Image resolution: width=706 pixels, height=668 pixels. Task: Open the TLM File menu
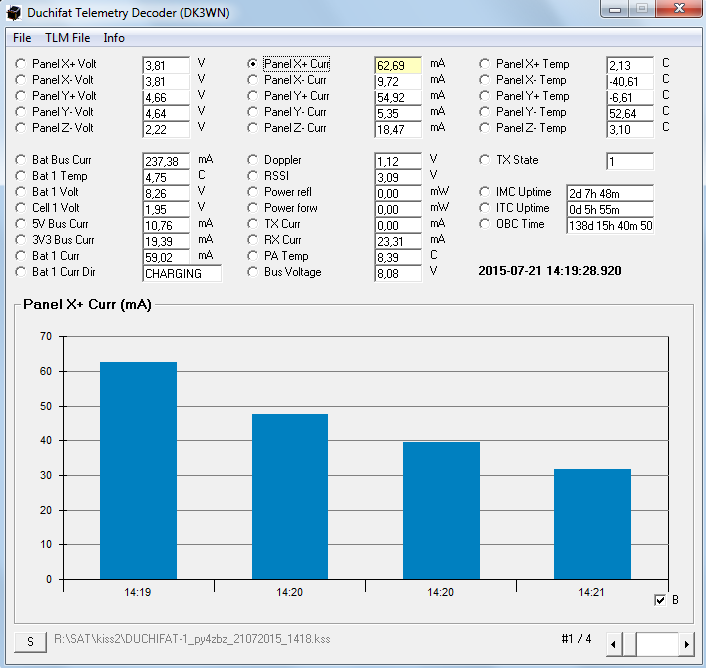click(67, 38)
